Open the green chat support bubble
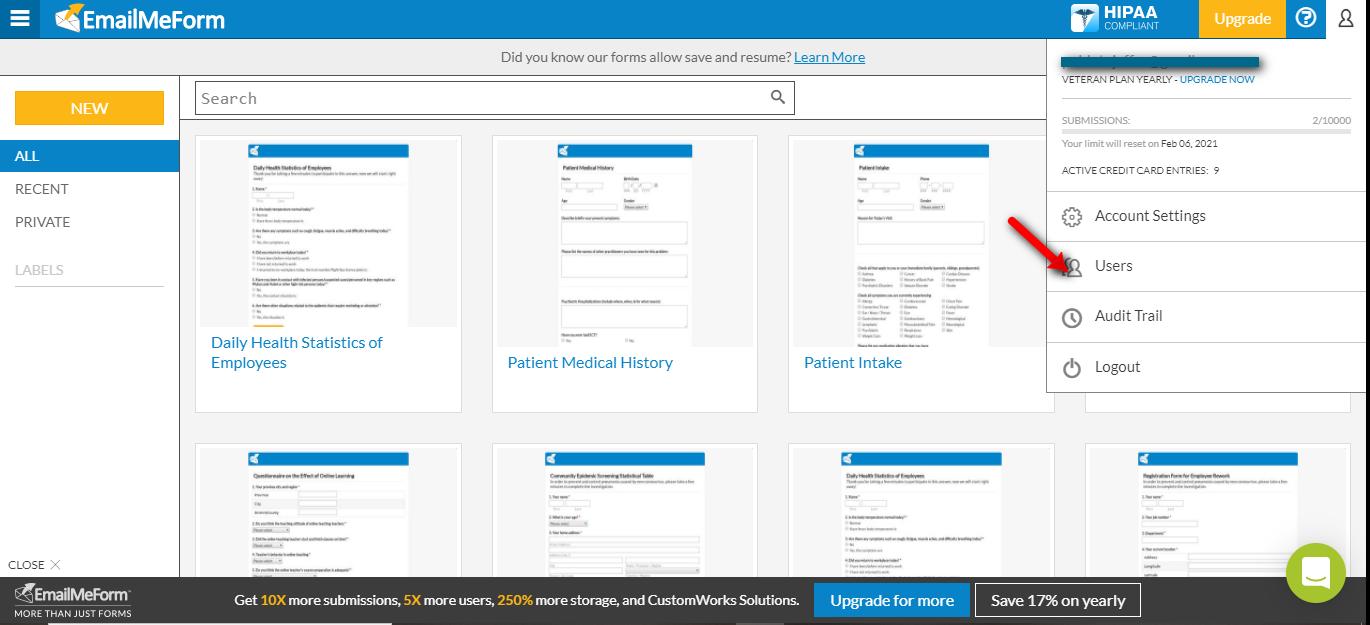 (x=1316, y=573)
